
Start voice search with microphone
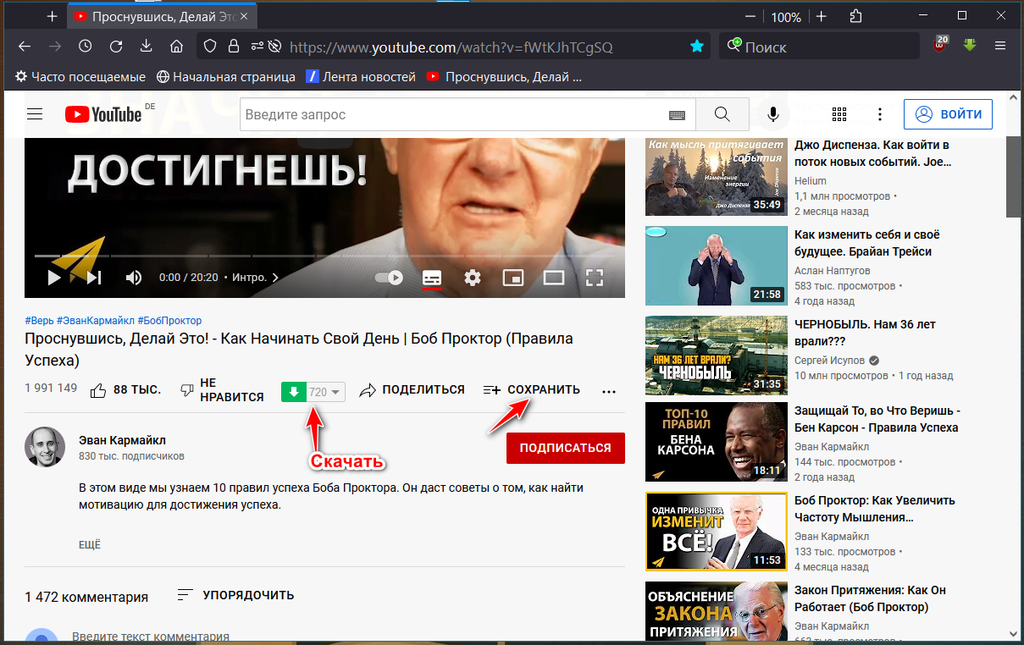tap(773, 114)
